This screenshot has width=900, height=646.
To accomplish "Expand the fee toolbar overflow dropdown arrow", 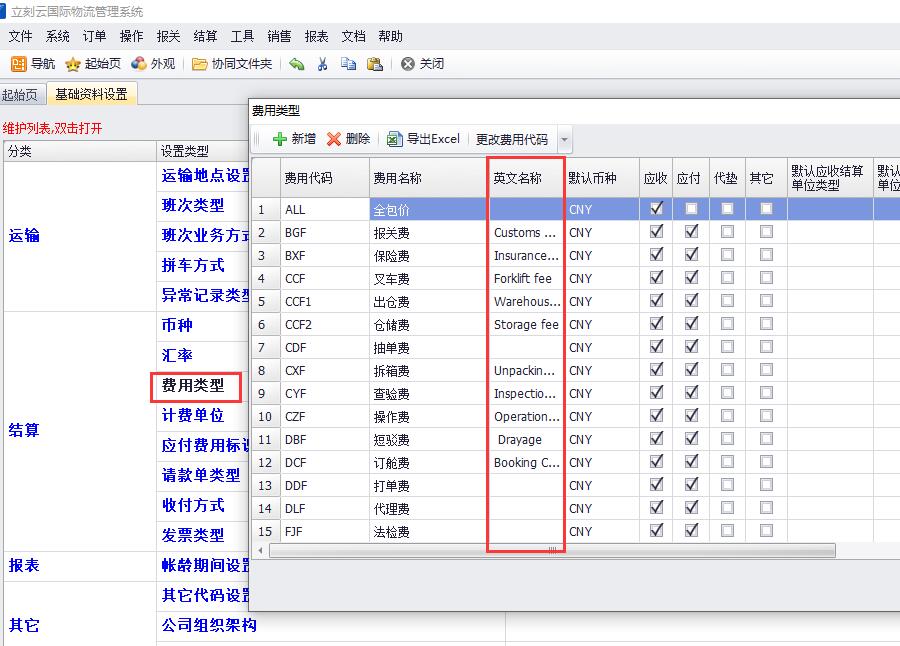I will (x=565, y=140).
